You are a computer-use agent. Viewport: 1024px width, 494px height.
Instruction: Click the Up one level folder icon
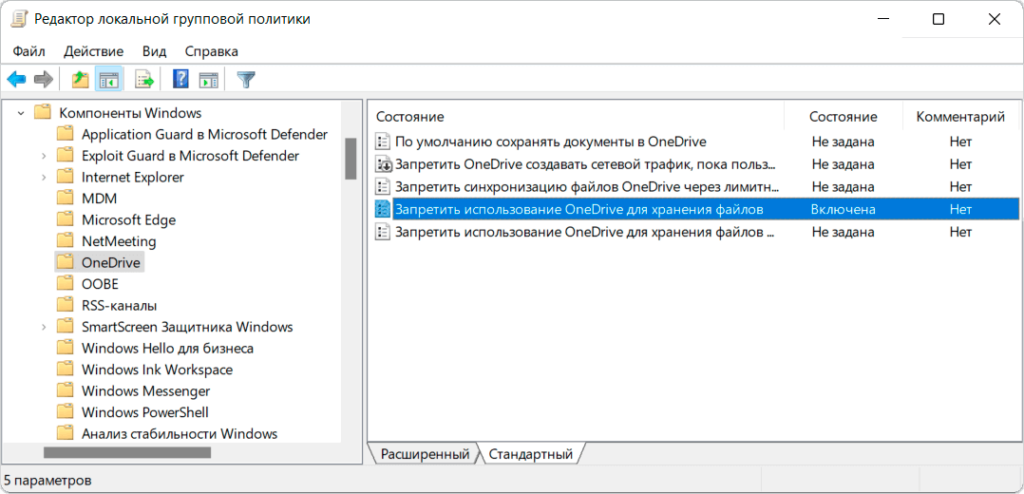pos(80,79)
